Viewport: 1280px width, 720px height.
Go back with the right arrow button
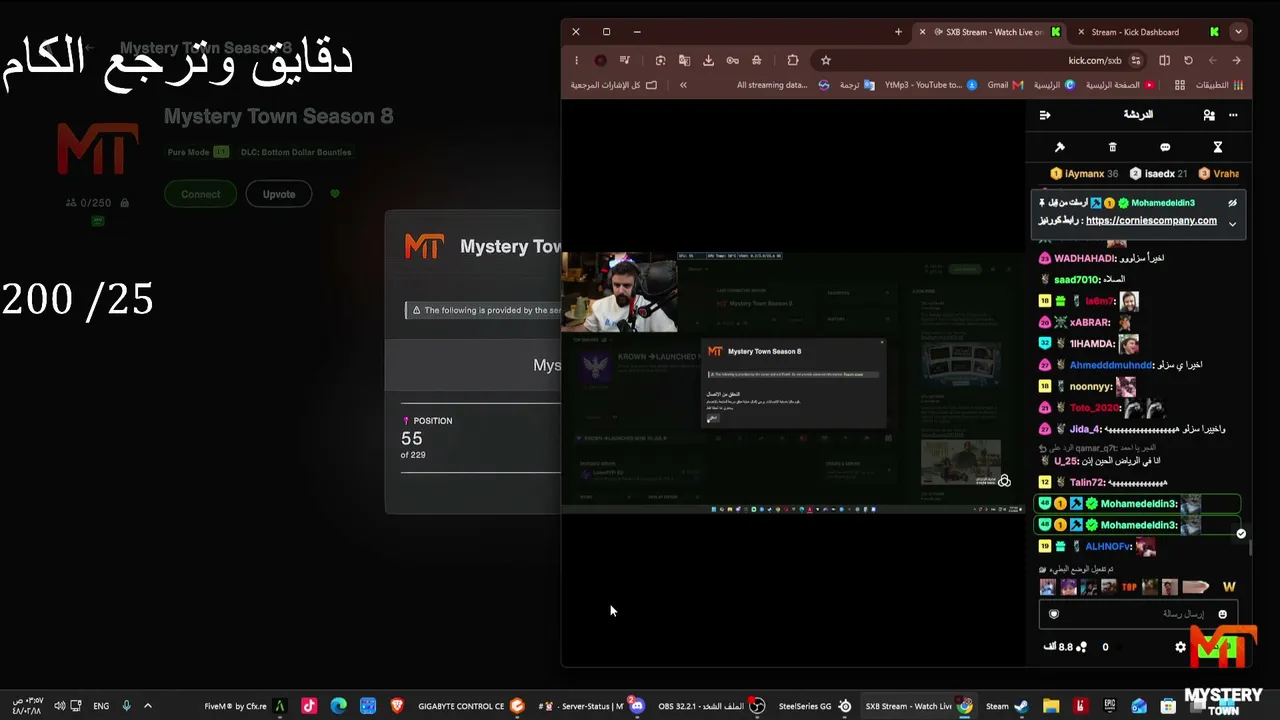coord(1236,60)
